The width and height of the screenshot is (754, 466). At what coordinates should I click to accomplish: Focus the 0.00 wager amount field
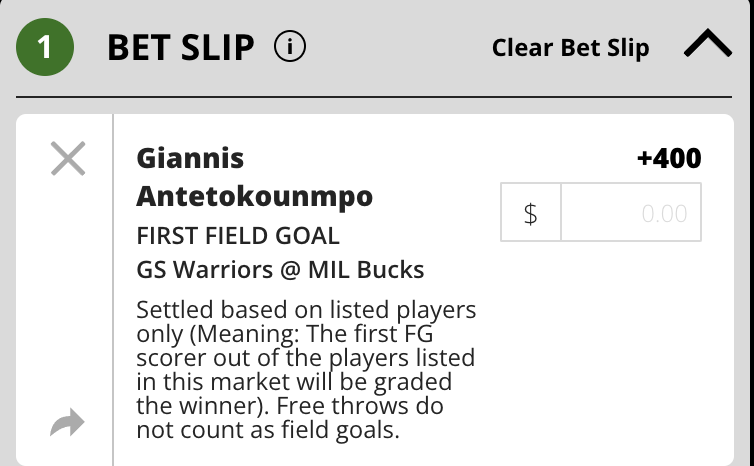(x=631, y=212)
